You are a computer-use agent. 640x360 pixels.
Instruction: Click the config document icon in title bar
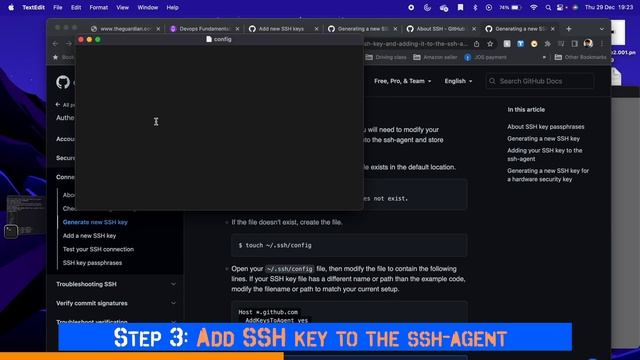tap(209, 39)
